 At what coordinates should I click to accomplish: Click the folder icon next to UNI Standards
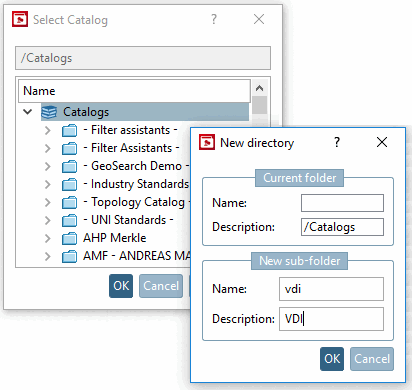[x=69, y=220]
